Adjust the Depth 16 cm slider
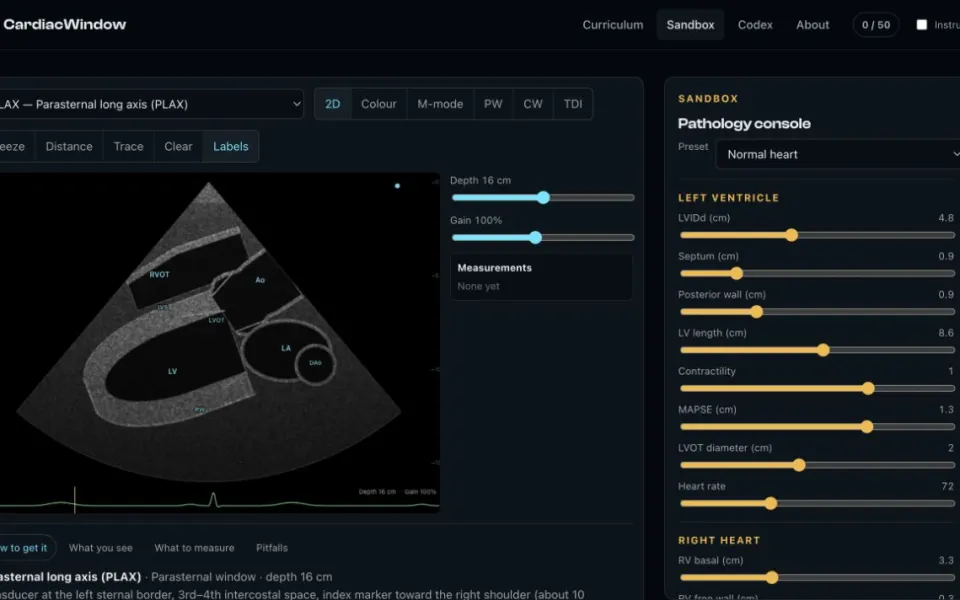The height and width of the screenshot is (600, 960). pos(542,197)
